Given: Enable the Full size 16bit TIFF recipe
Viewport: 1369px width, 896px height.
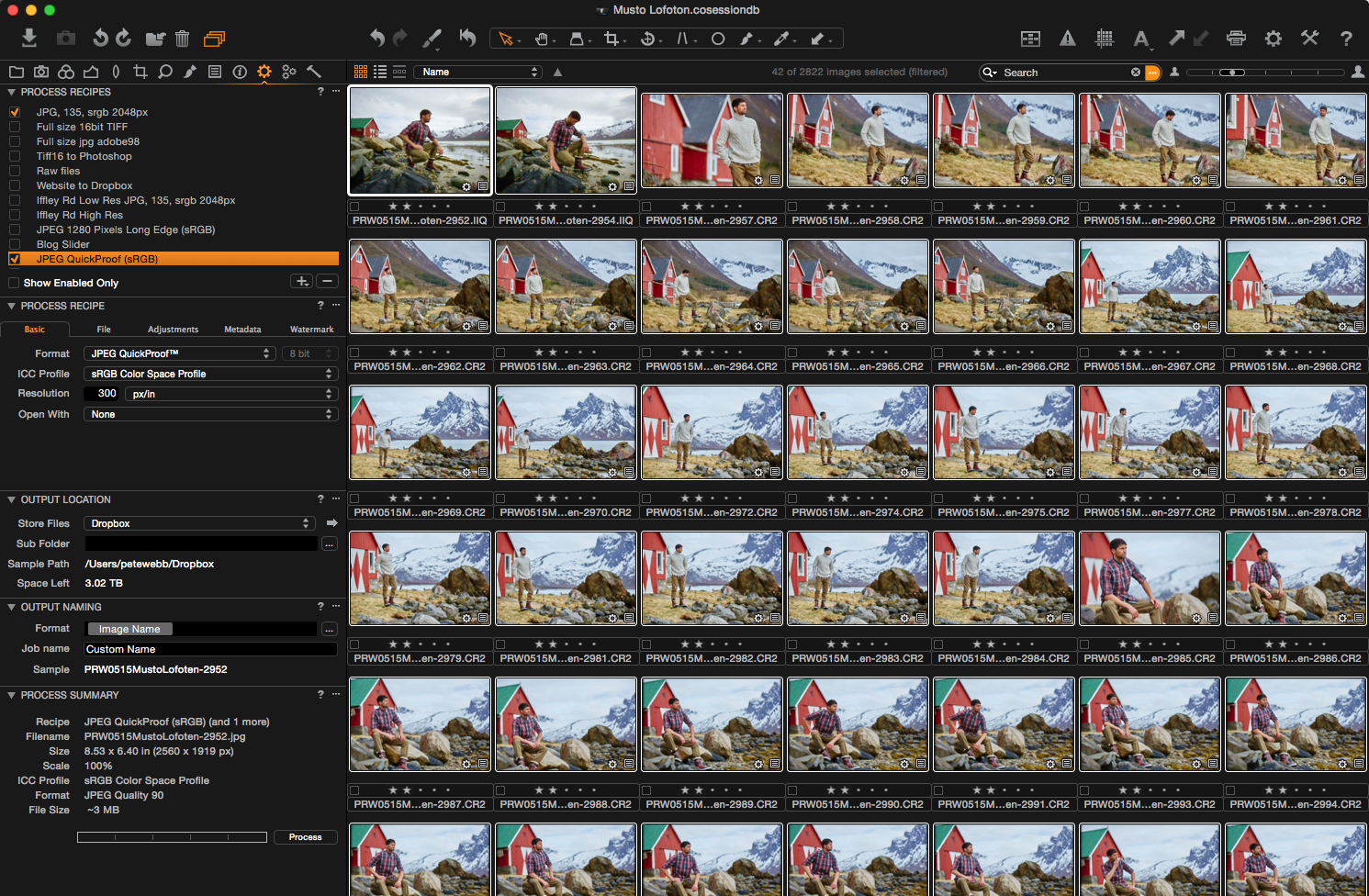Looking at the screenshot, I should [x=15, y=127].
